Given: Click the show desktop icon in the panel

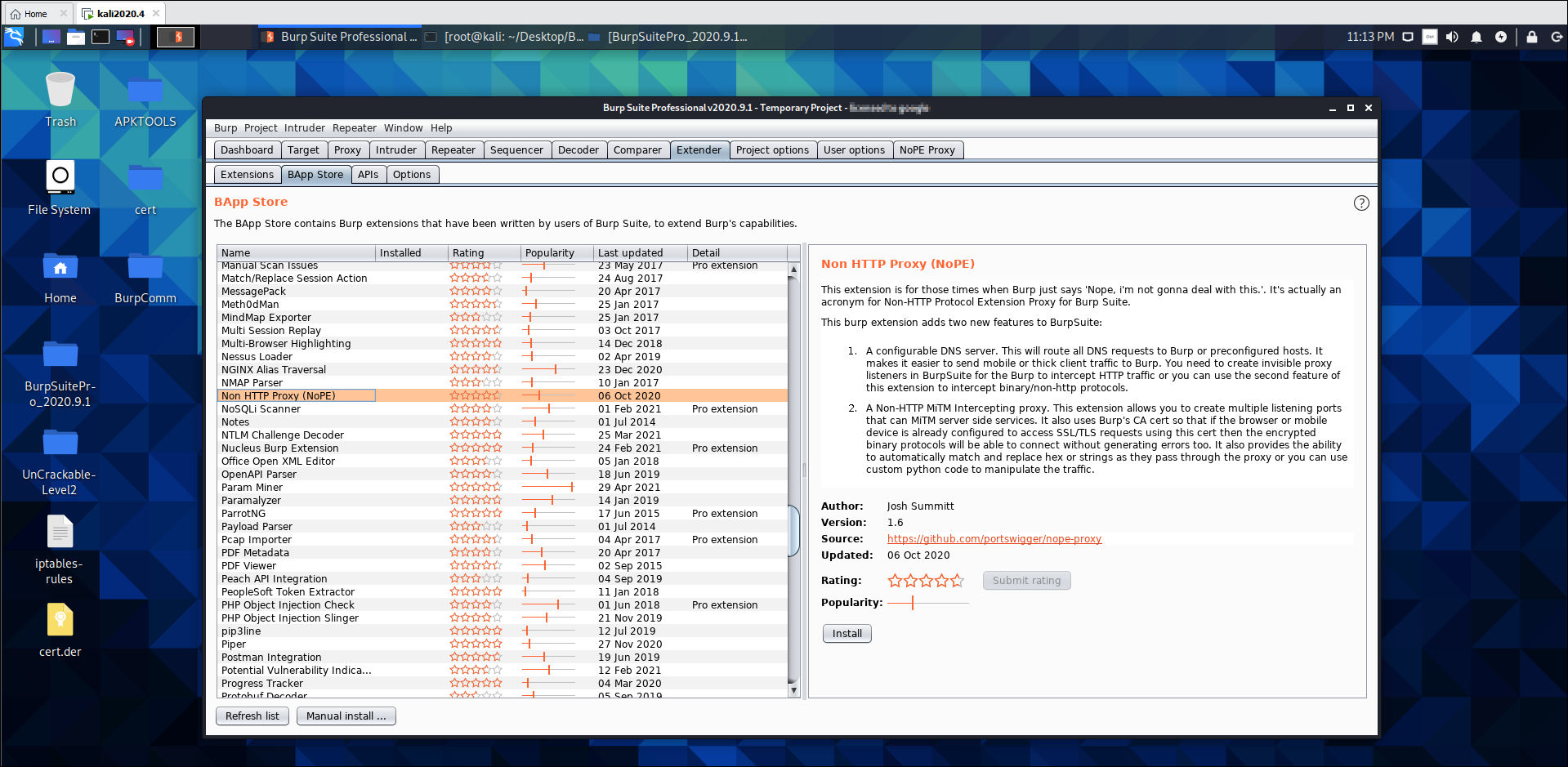Looking at the screenshot, I should click(51, 37).
